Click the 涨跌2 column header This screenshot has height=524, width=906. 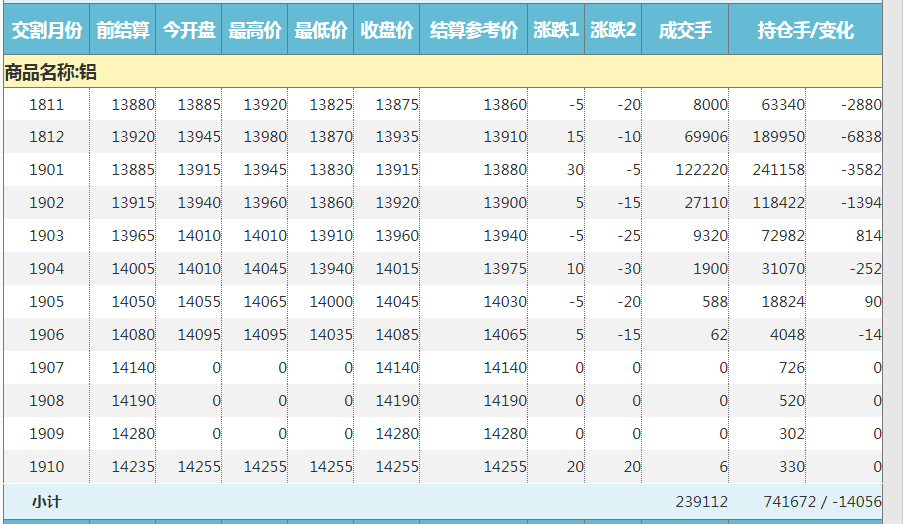[x=613, y=31]
